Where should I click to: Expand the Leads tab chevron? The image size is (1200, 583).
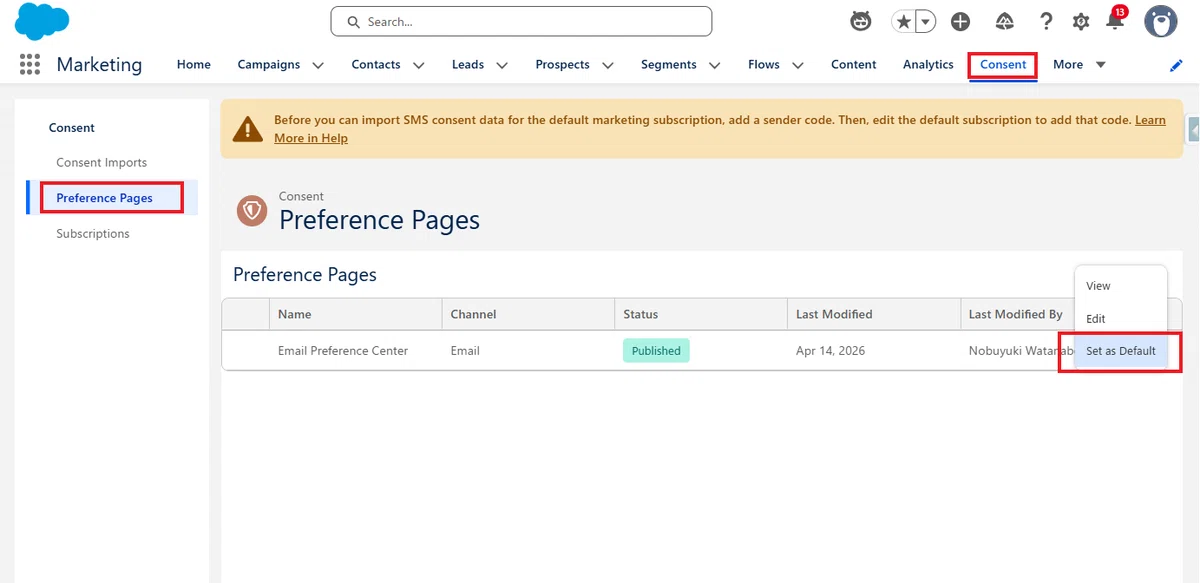pos(502,65)
